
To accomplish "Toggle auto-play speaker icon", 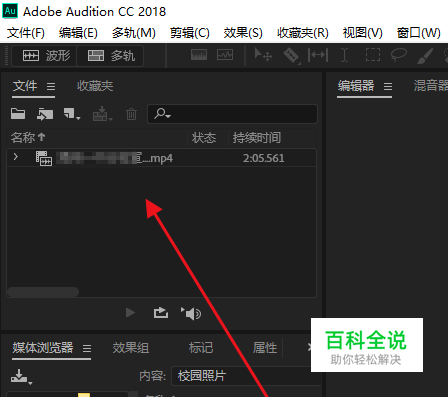I will 191,313.
